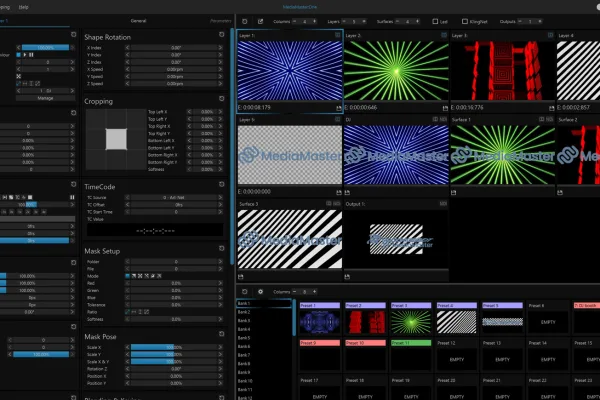Open the Help menu

(x=24, y=7)
